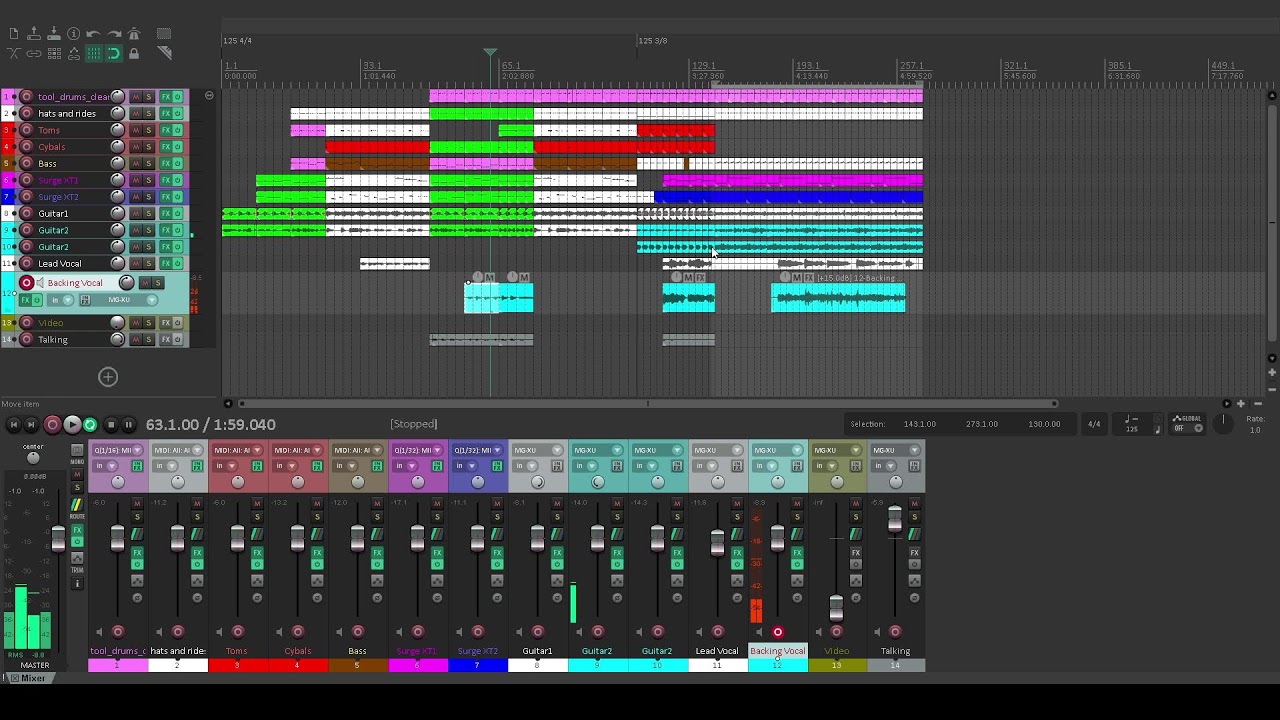Select Guitar1 name label in mixer
The image size is (1280, 720).
538,651
